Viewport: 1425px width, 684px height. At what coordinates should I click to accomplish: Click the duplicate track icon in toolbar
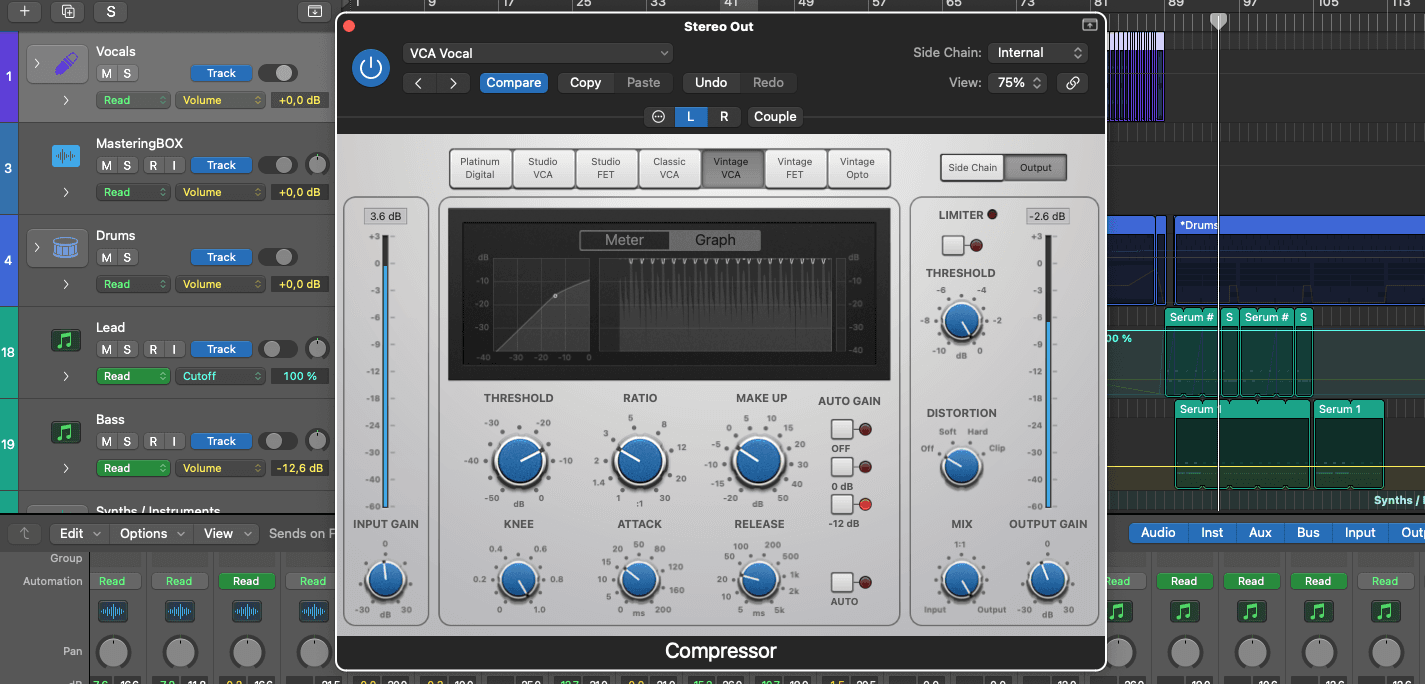[68, 11]
